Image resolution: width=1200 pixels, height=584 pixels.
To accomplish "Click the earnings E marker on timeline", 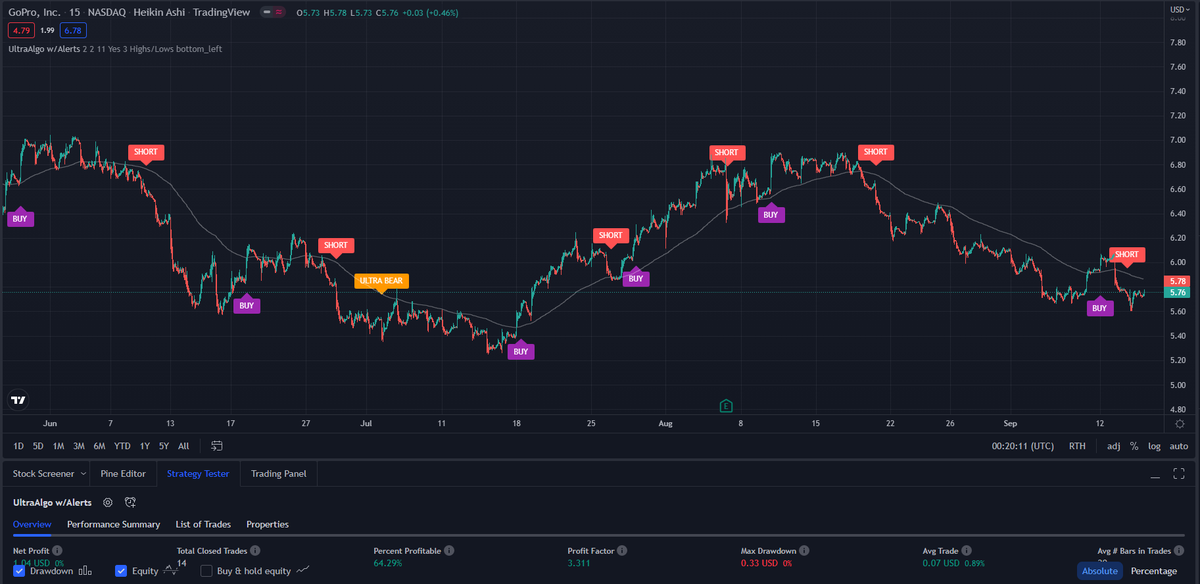I will 726,406.
